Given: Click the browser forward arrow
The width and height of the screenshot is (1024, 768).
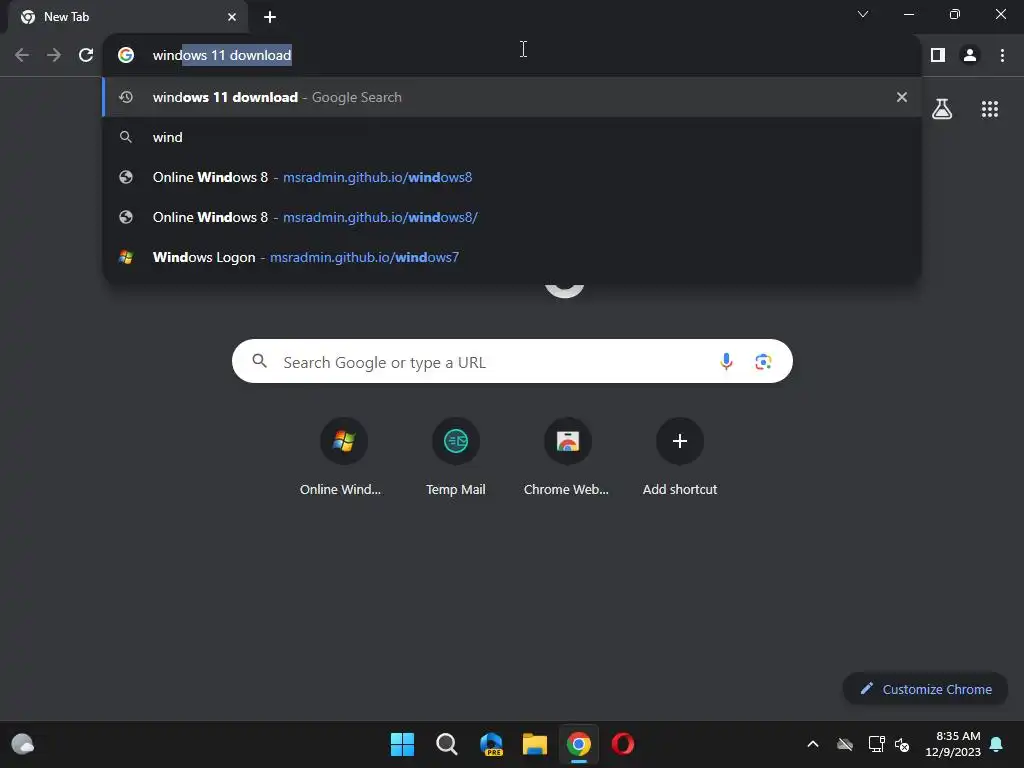Looking at the screenshot, I should pyautogui.click(x=54, y=55).
